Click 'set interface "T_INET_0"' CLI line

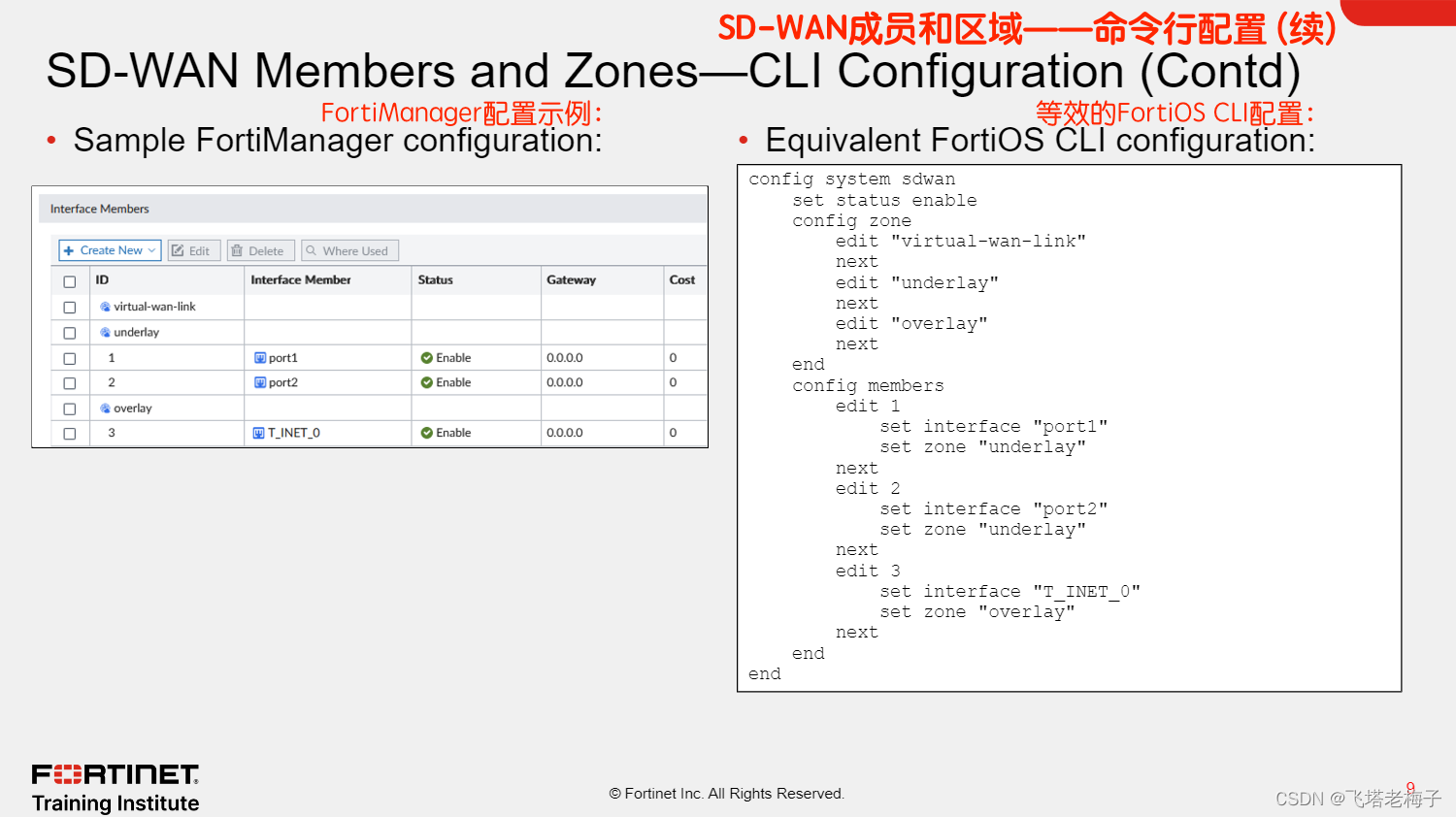click(x=1010, y=592)
